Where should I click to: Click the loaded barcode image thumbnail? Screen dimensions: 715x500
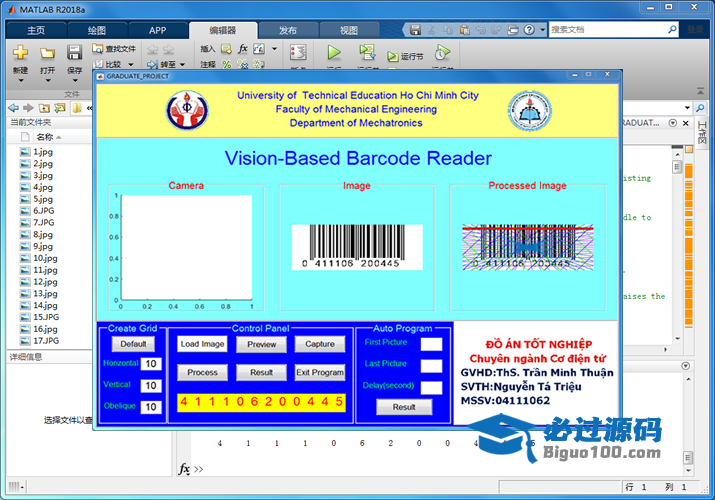[x=357, y=247]
